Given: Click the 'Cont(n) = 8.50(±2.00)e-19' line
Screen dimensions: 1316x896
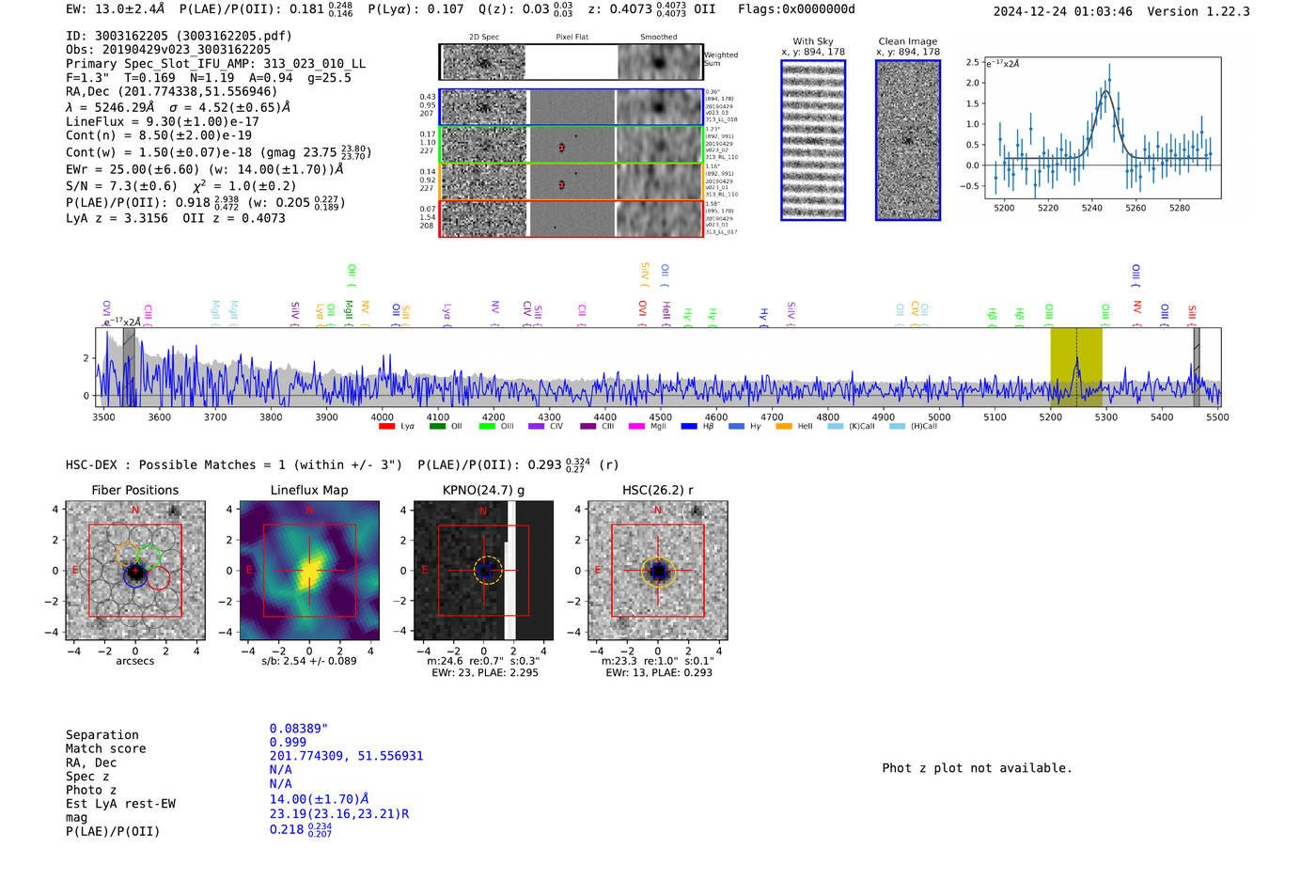Looking at the screenshot, I should pyautogui.click(x=159, y=135).
